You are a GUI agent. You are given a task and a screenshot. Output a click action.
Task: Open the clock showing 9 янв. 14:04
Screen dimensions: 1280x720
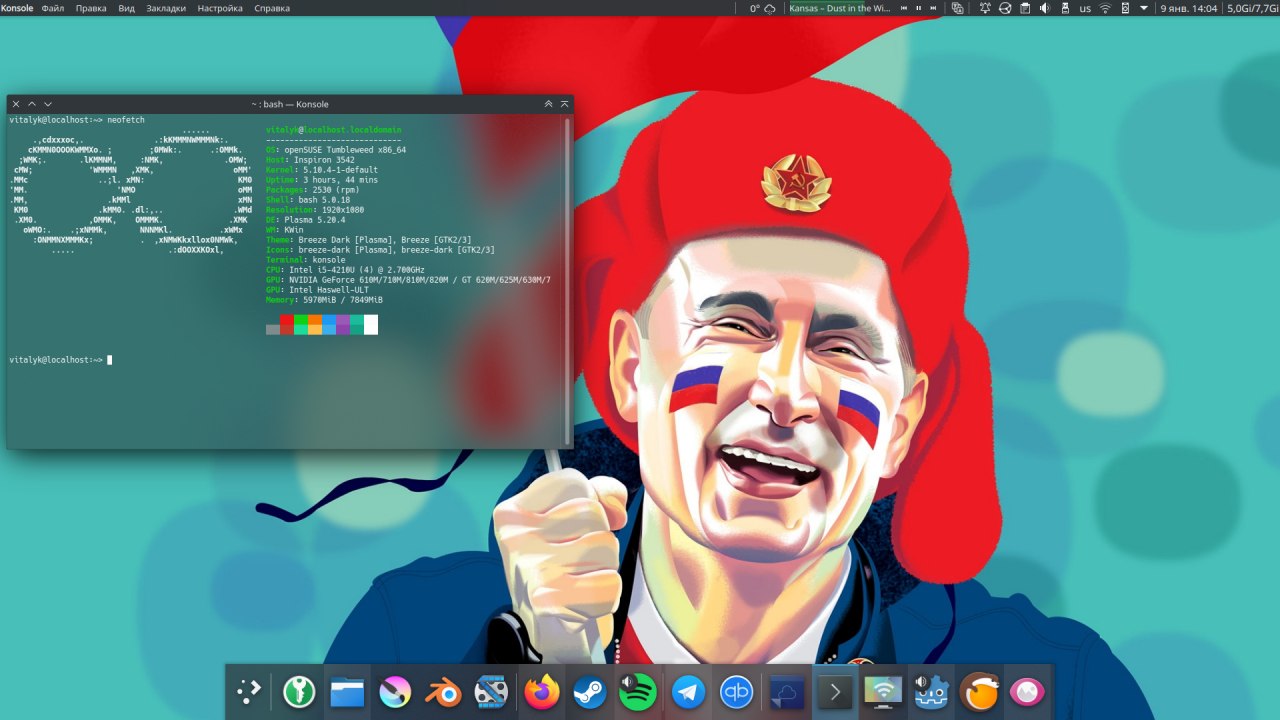1188,8
